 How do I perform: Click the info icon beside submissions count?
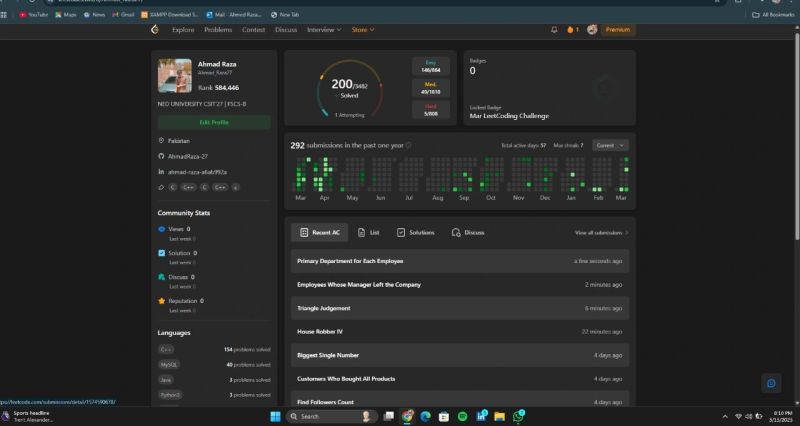408,145
